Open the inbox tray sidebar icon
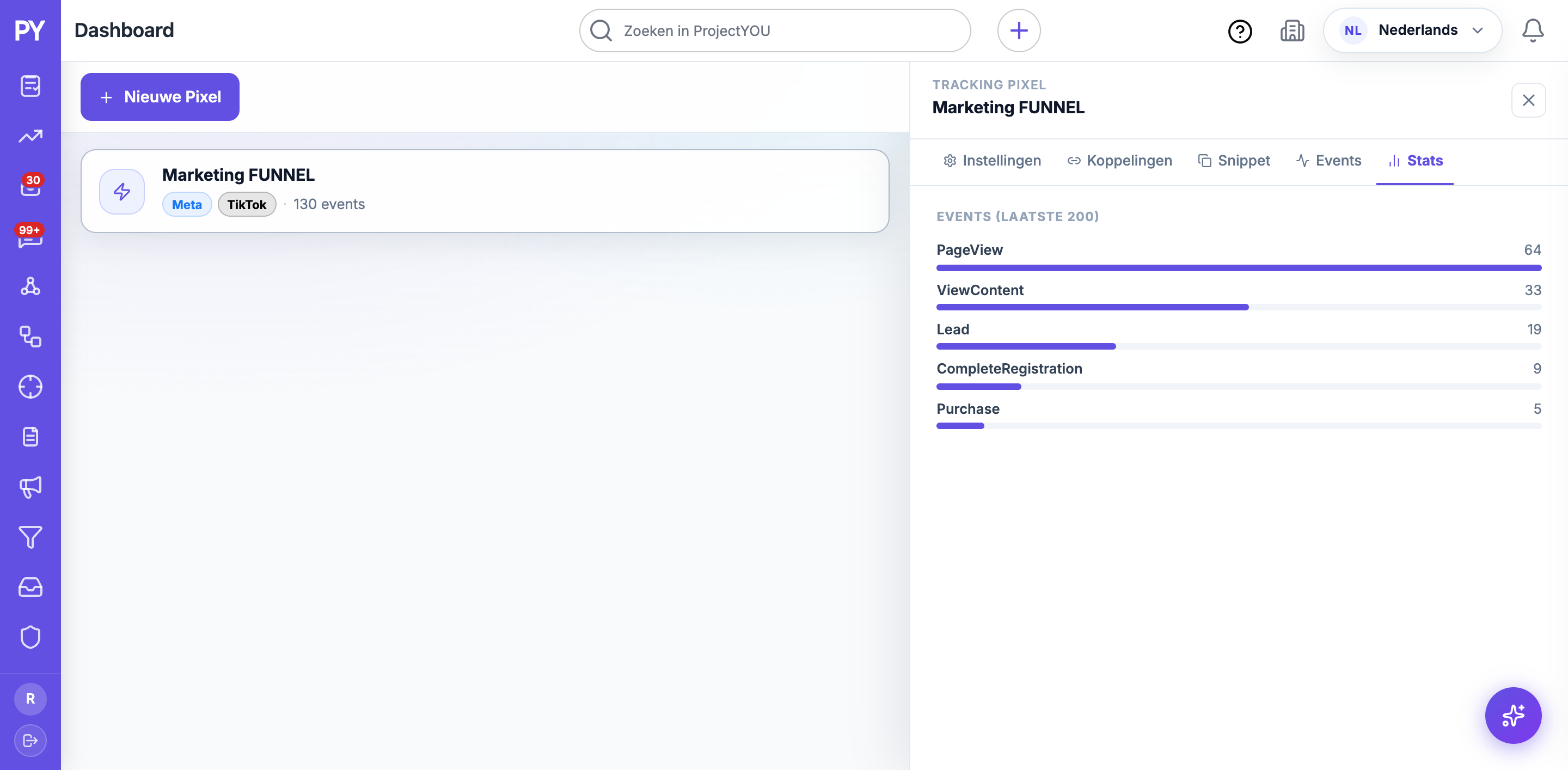This screenshot has width=1568, height=770. (x=30, y=588)
